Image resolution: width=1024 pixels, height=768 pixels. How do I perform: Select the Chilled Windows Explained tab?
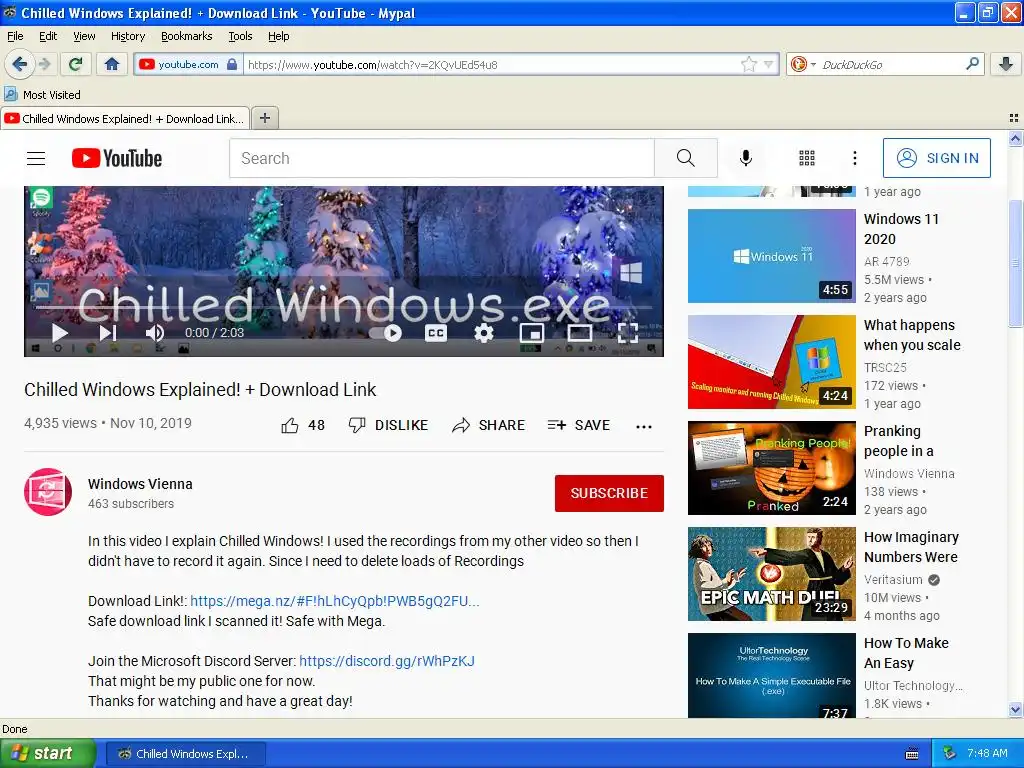pyautogui.click(x=125, y=119)
